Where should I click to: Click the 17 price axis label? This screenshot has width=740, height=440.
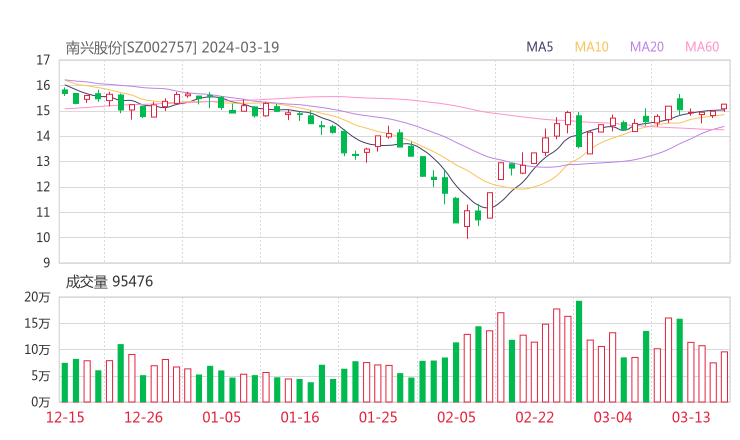[x=43, y=60]
